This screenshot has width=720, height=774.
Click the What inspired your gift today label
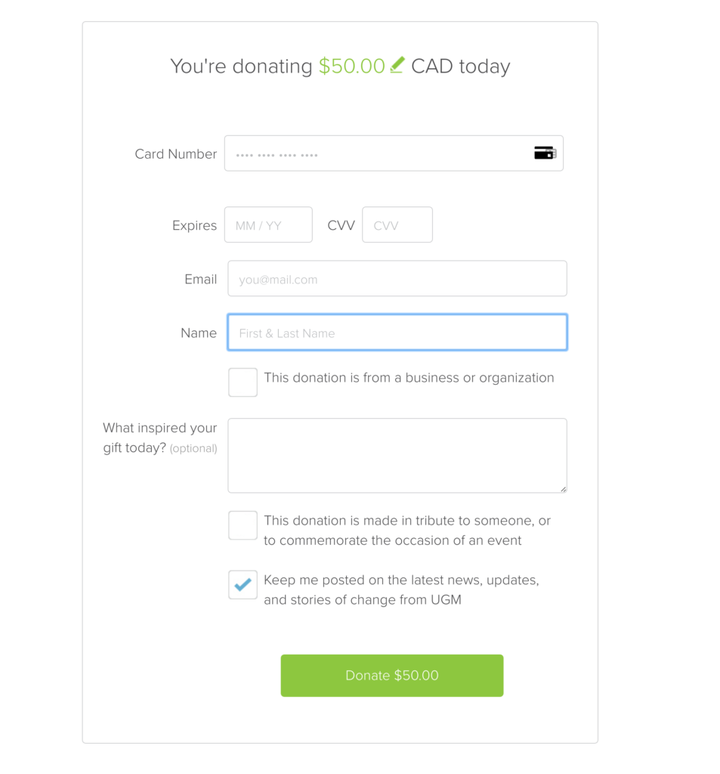tap(160, 438)
